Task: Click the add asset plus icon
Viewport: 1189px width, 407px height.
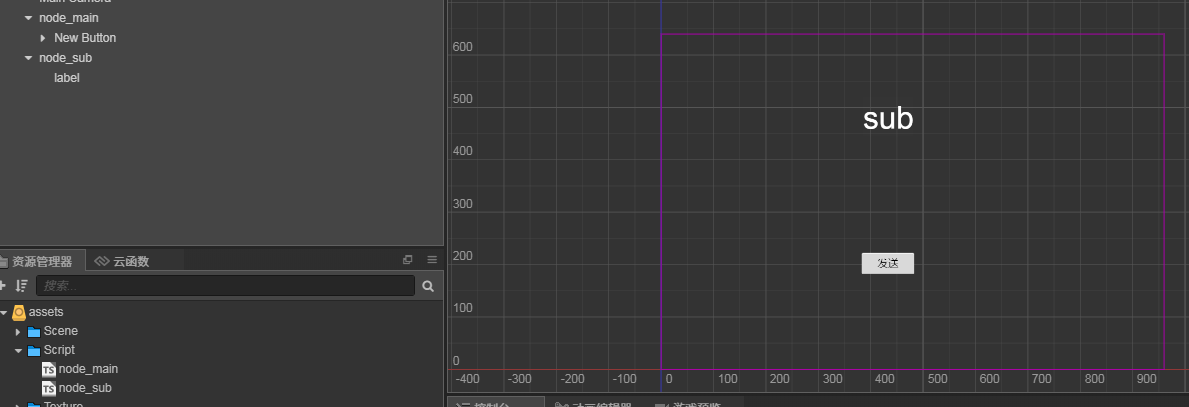Action: 3,286
